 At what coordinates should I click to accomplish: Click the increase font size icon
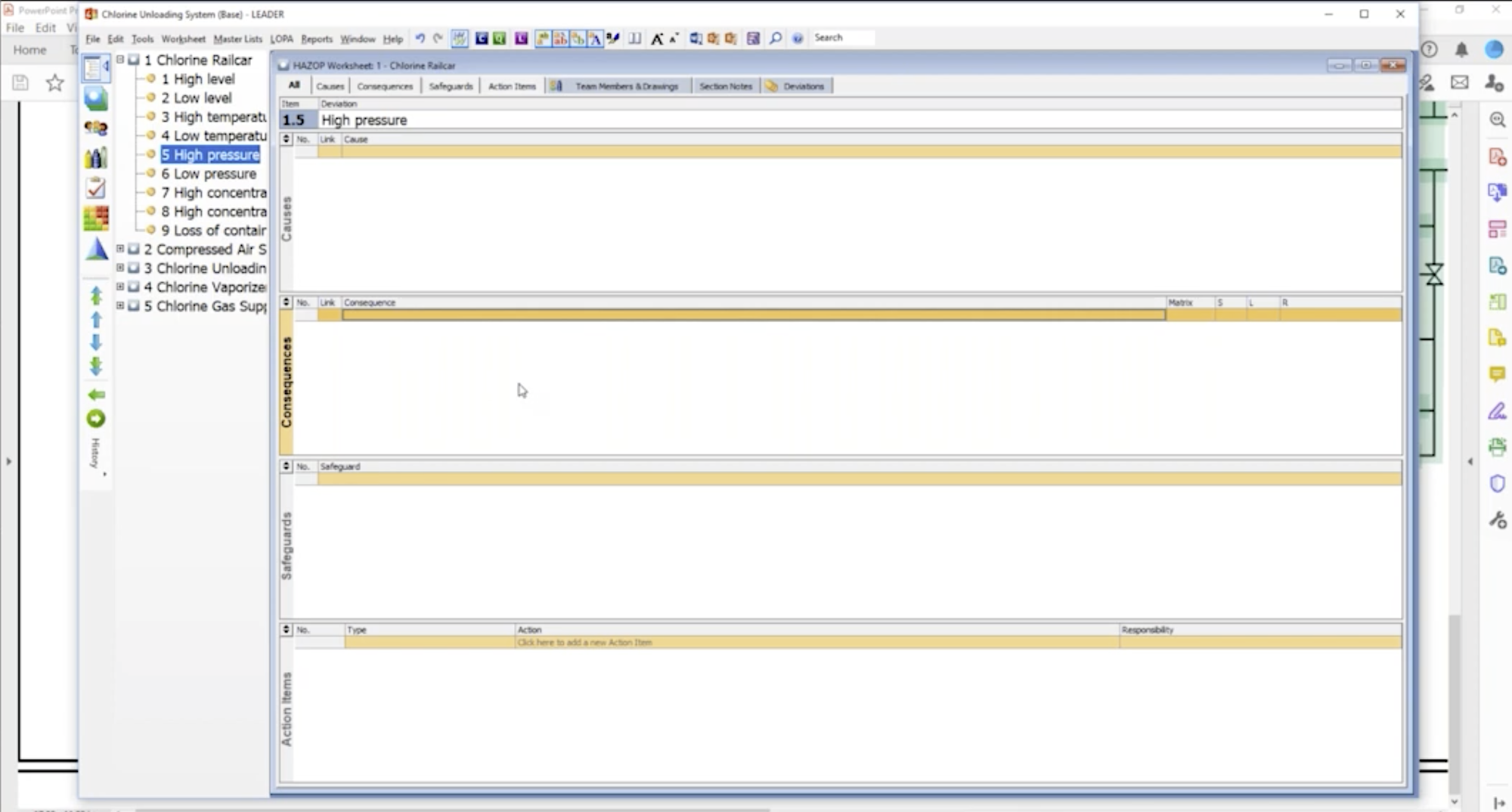(656, 38)
